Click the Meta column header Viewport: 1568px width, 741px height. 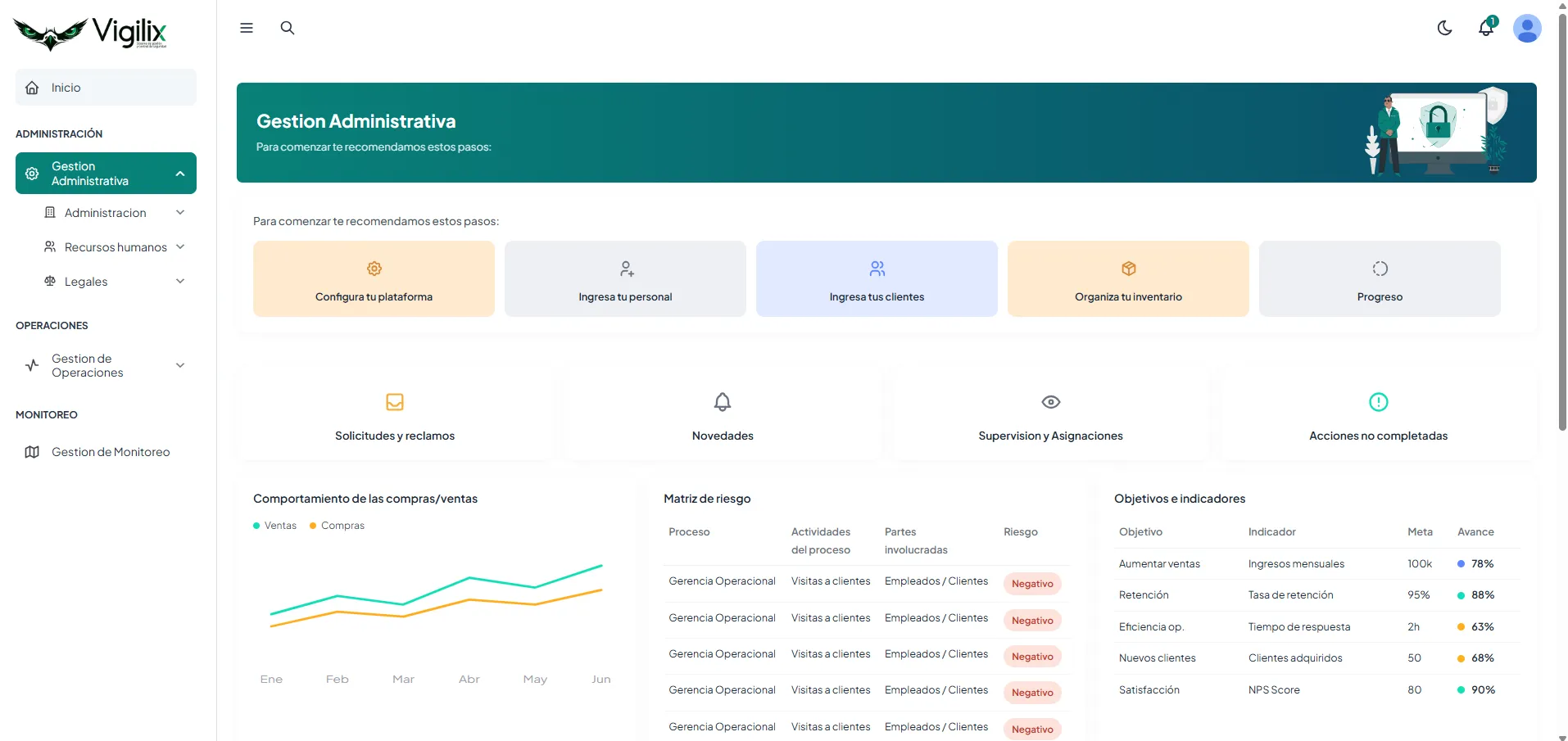(x=1420, y=532)
